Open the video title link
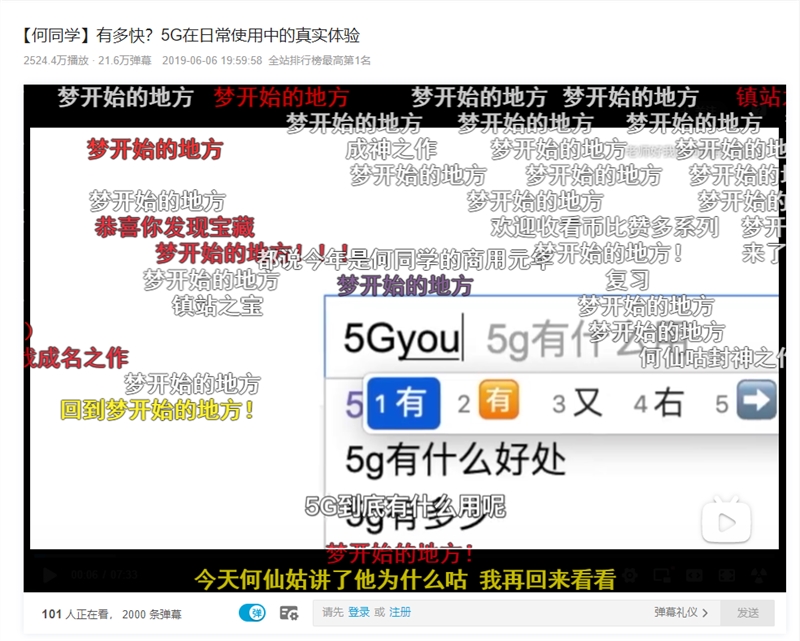Image resolution: width=800 pixels, height=641 pixels. (x=188, y=32)
